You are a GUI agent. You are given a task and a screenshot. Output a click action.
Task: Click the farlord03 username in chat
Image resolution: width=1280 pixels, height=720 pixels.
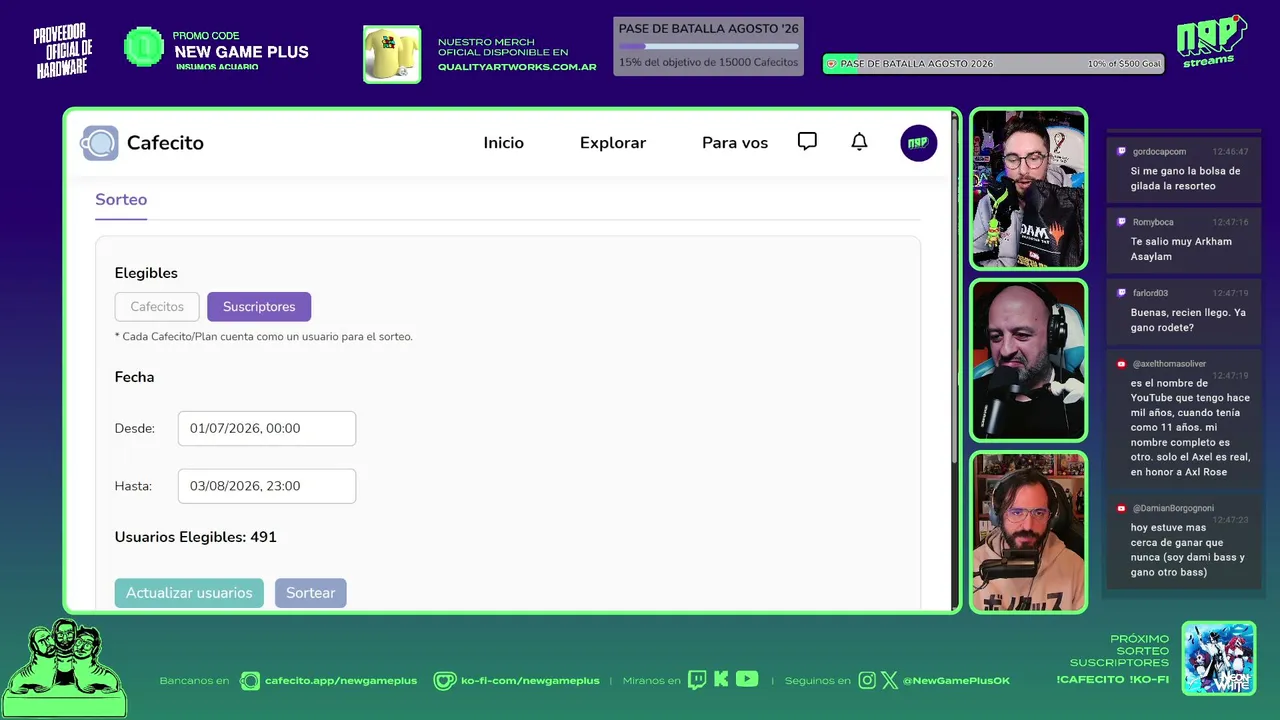(x=1150, y=293)
